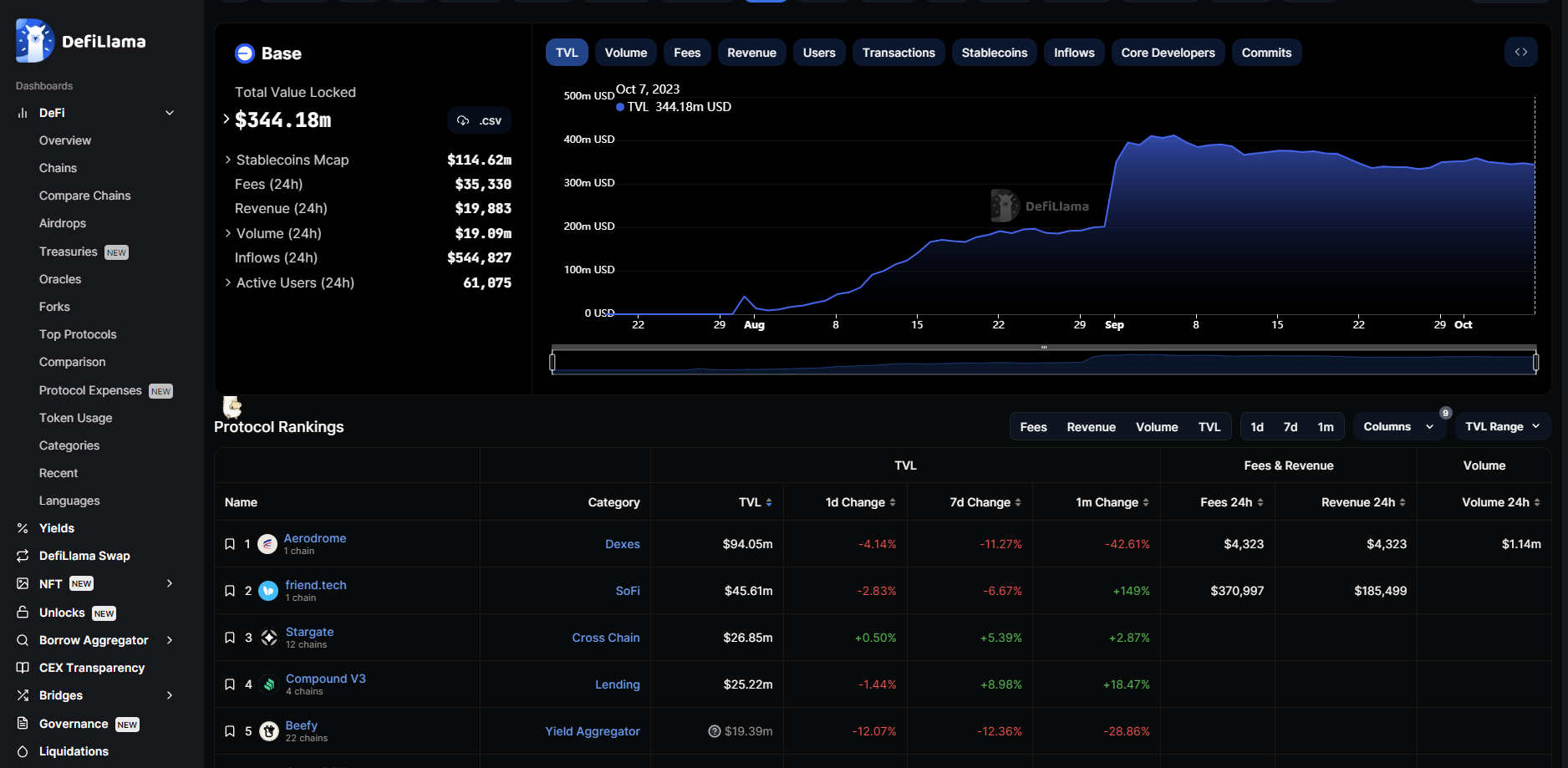Open the Compare Chains page
The height and width of the screenshot is (768, 1568).
pos(85,196)
